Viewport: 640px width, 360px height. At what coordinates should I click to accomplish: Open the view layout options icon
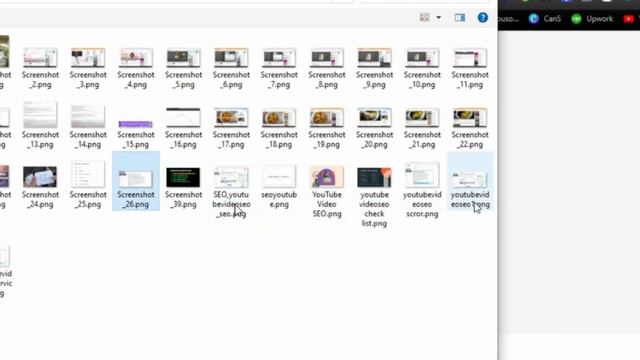[x=424, y=18]
